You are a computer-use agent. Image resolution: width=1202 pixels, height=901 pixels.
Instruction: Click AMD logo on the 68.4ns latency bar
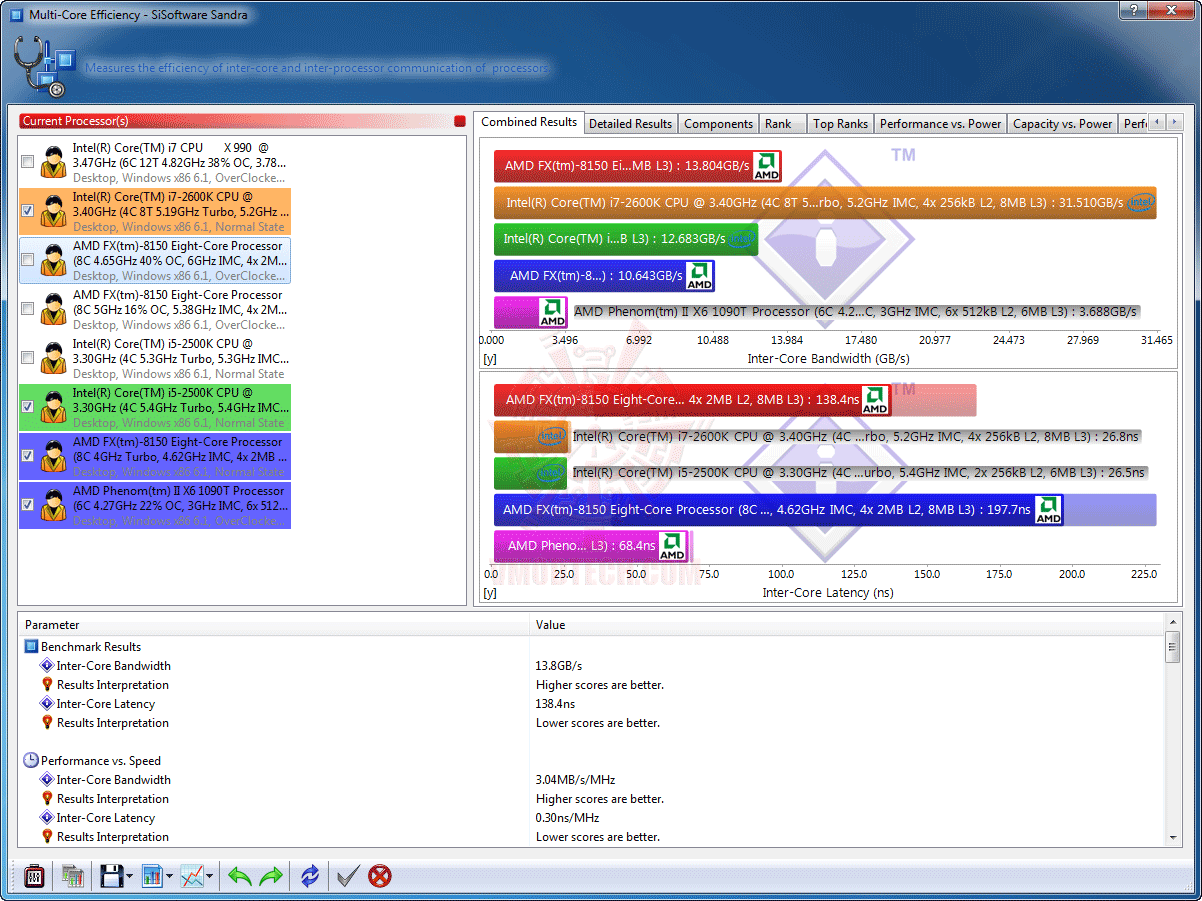[672, 547]
